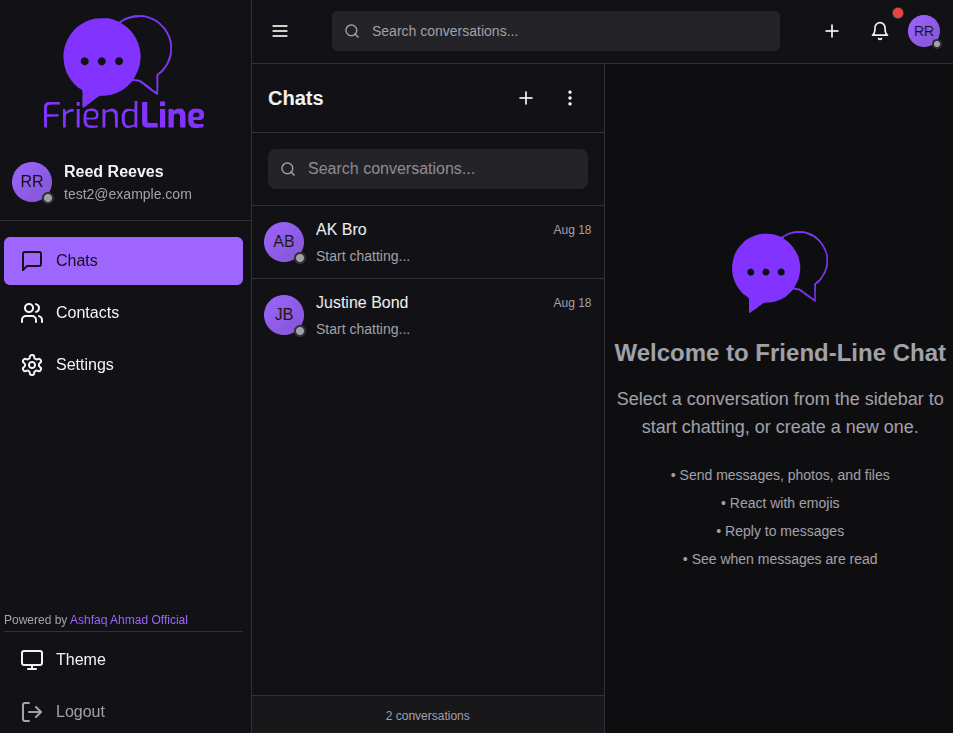This screenshot has width=953, height=733.
Task: Select the Justine Bond conversation
Action: tap(440, 315)
